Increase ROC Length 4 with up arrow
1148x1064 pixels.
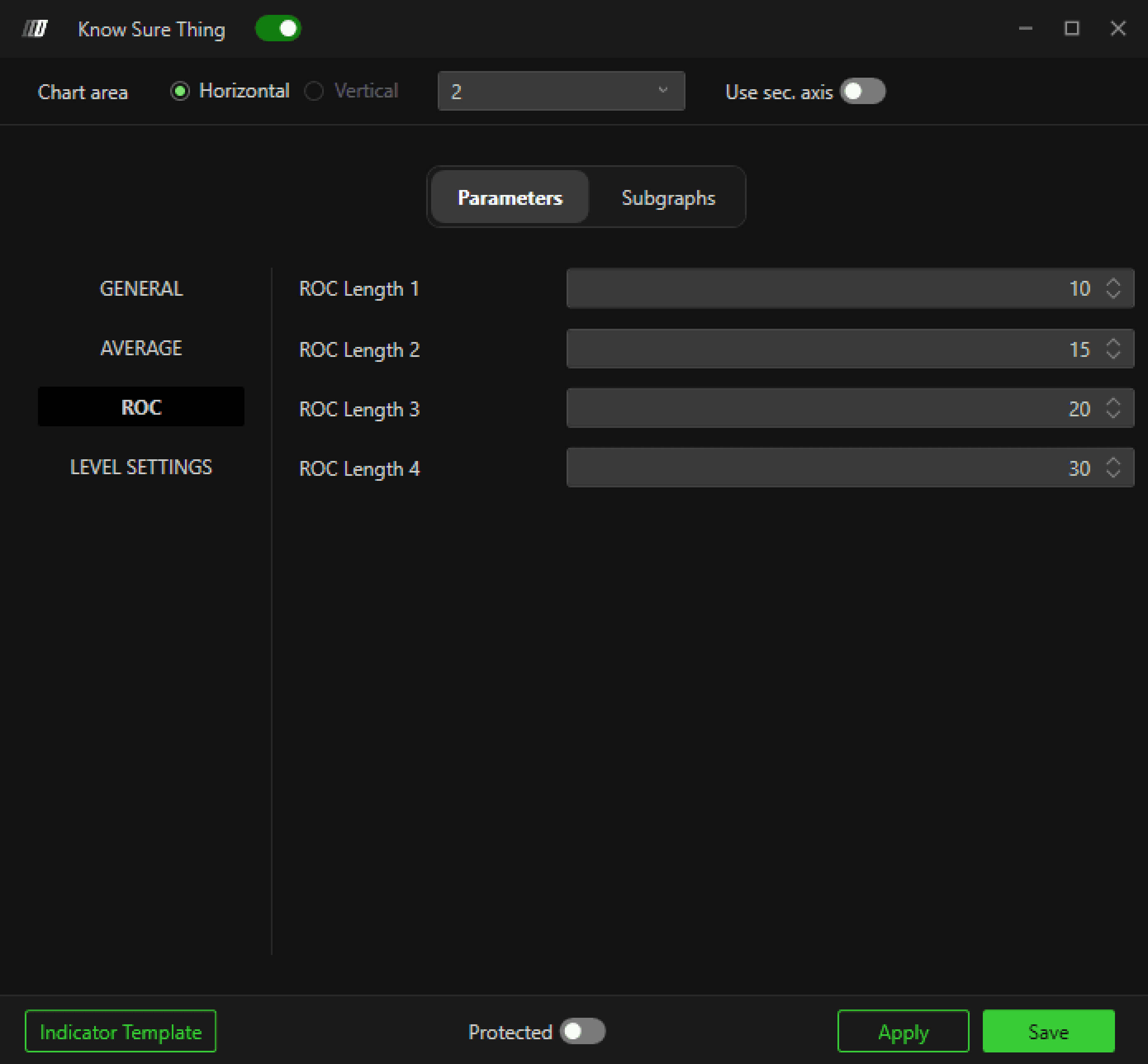(1113, 462)
